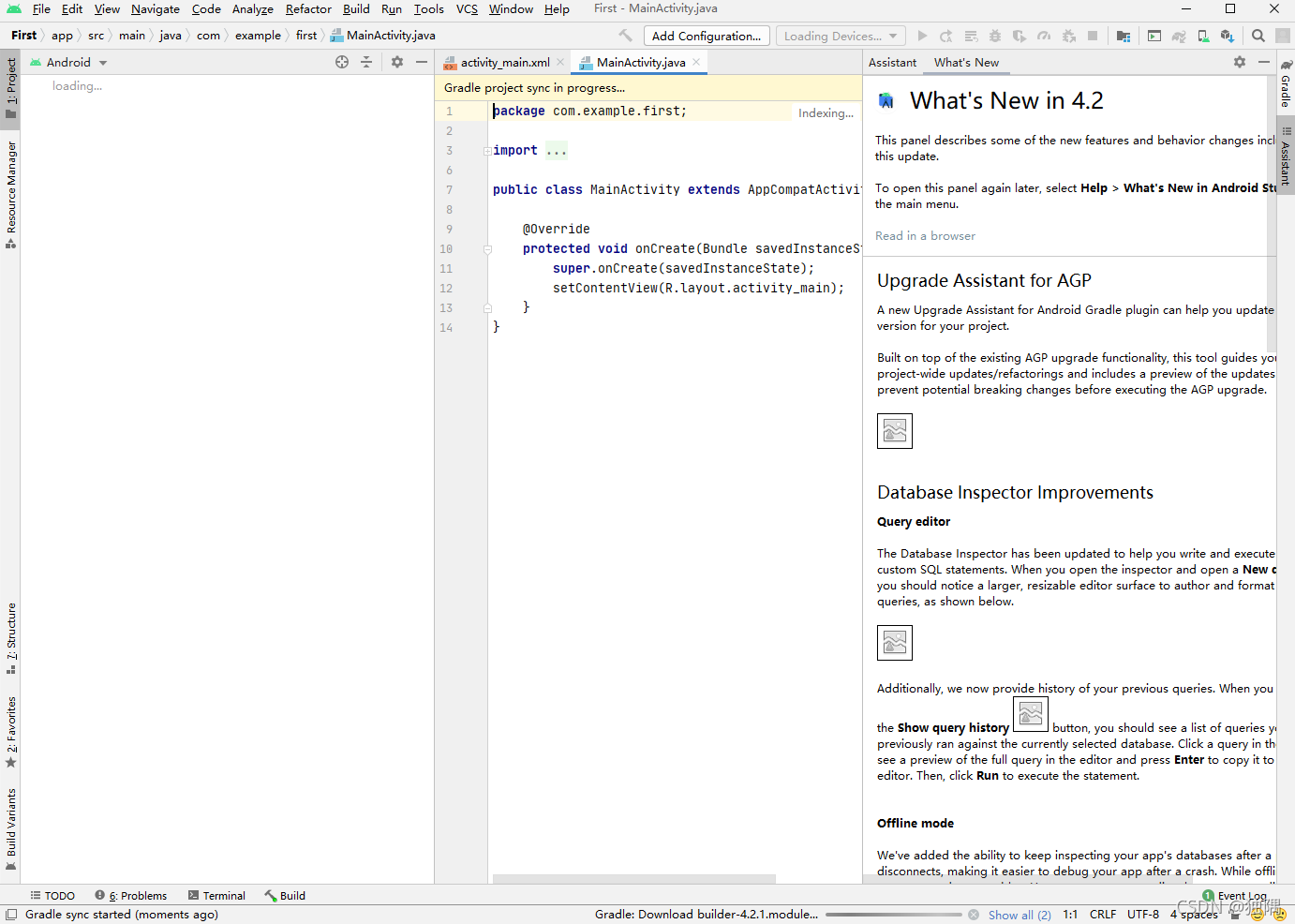This screenshot has height=924, width=1295.
Task: Click the Run app play icon
Action: (922, 36)
